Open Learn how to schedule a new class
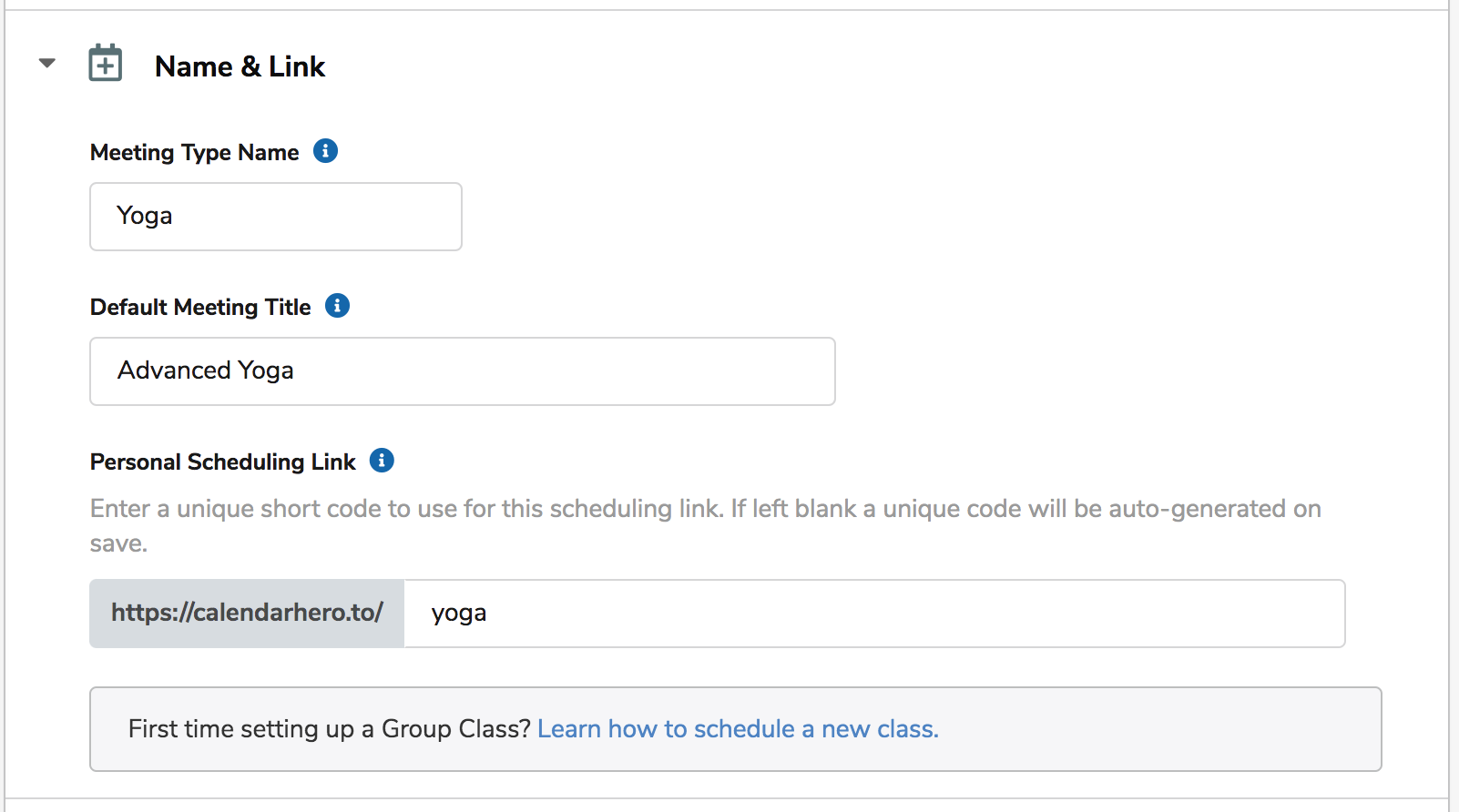The image size is (1459, 812). click(x=738, y=729)
